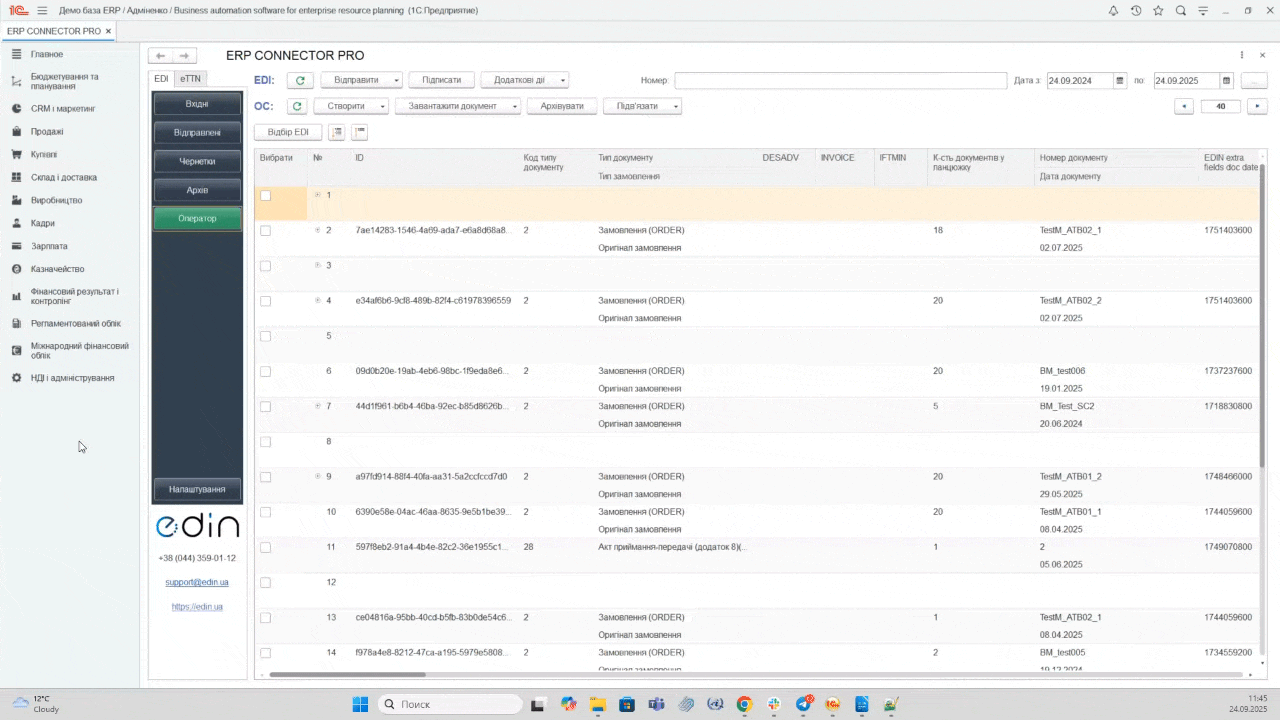
Task: Open favorites star icon in title bar
Action: (x=1158, y=10)
